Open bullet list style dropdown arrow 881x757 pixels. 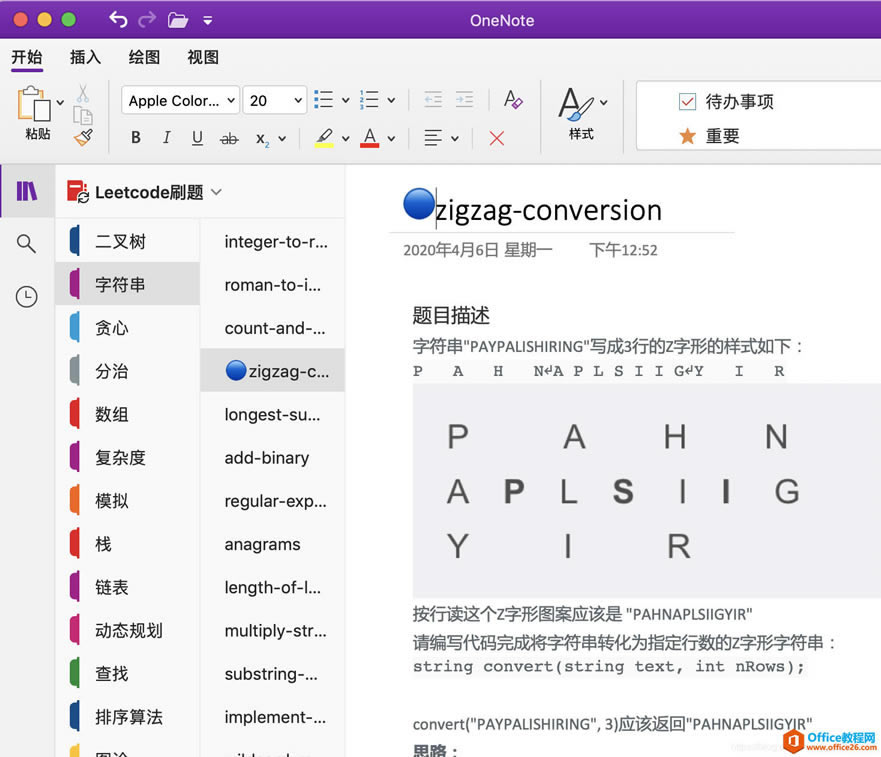(x=346, y=101)
